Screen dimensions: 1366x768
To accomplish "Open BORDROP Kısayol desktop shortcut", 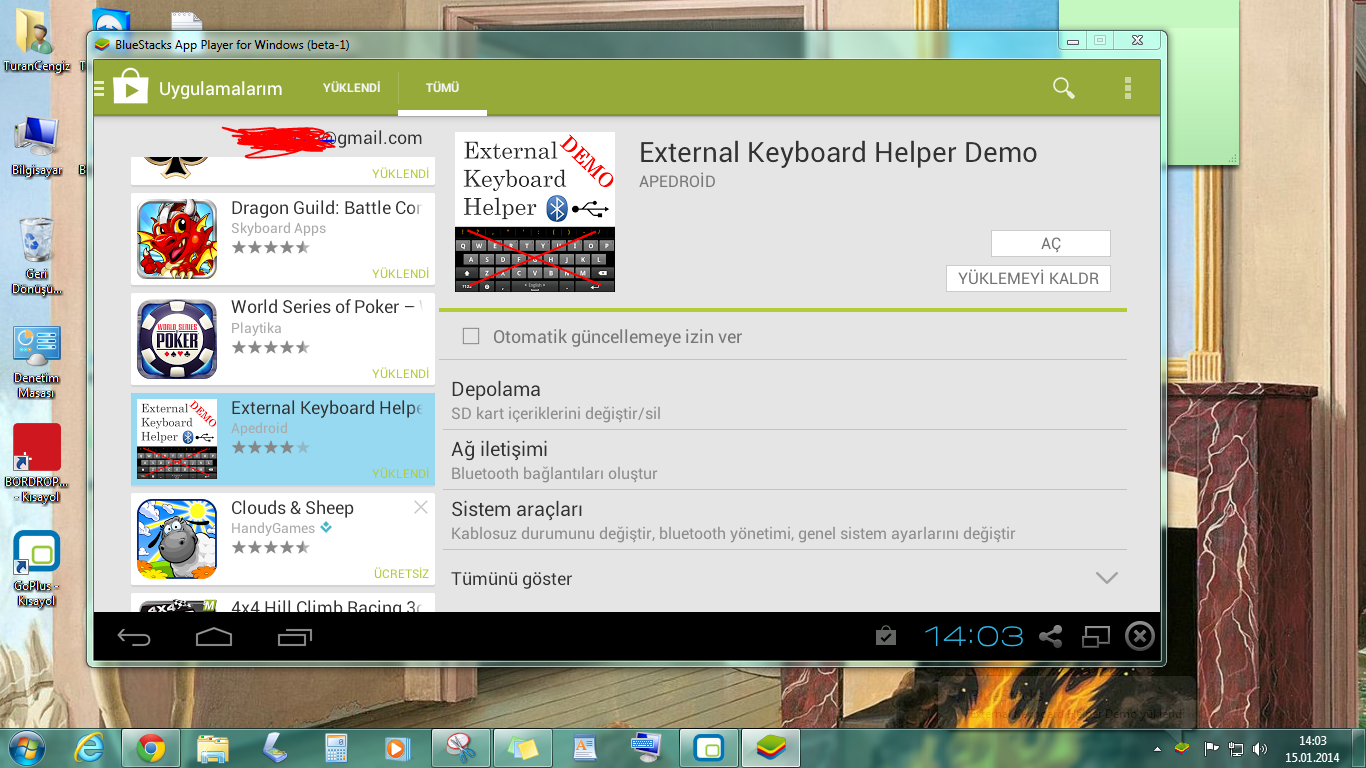I will point(37,463).
